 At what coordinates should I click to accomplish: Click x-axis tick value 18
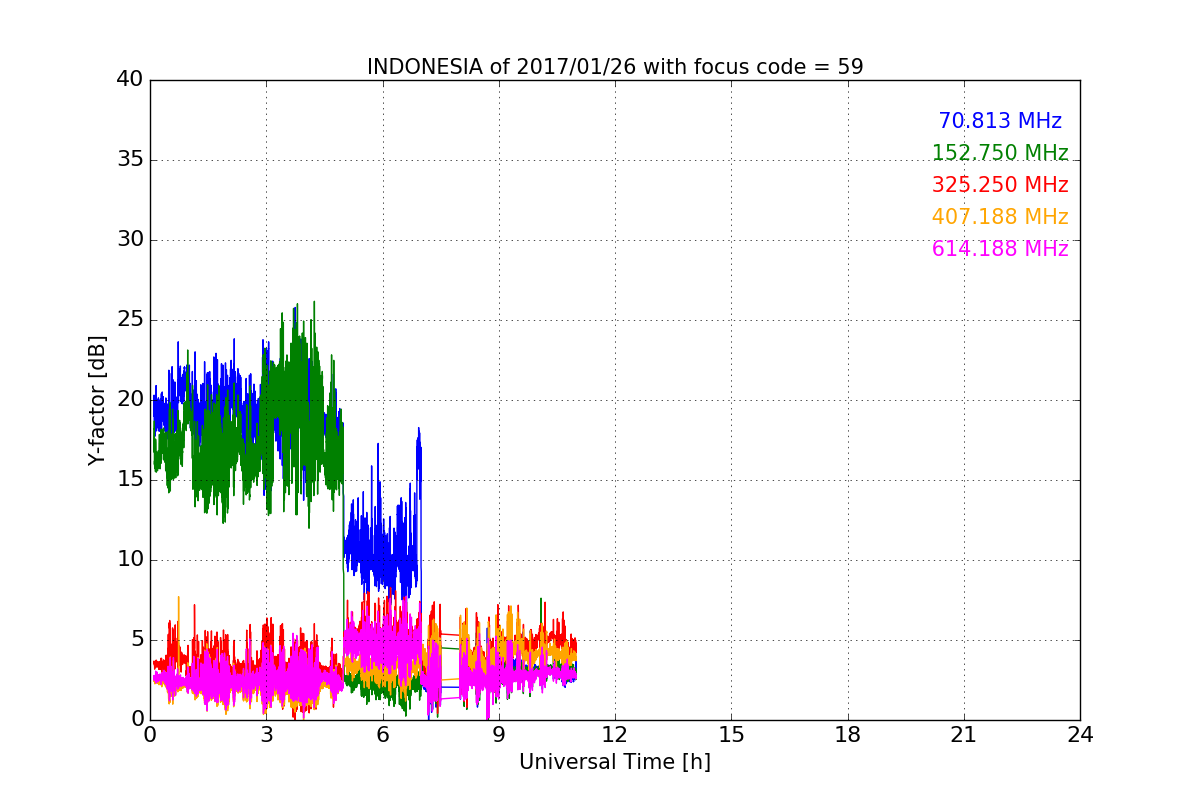[848, 735]
